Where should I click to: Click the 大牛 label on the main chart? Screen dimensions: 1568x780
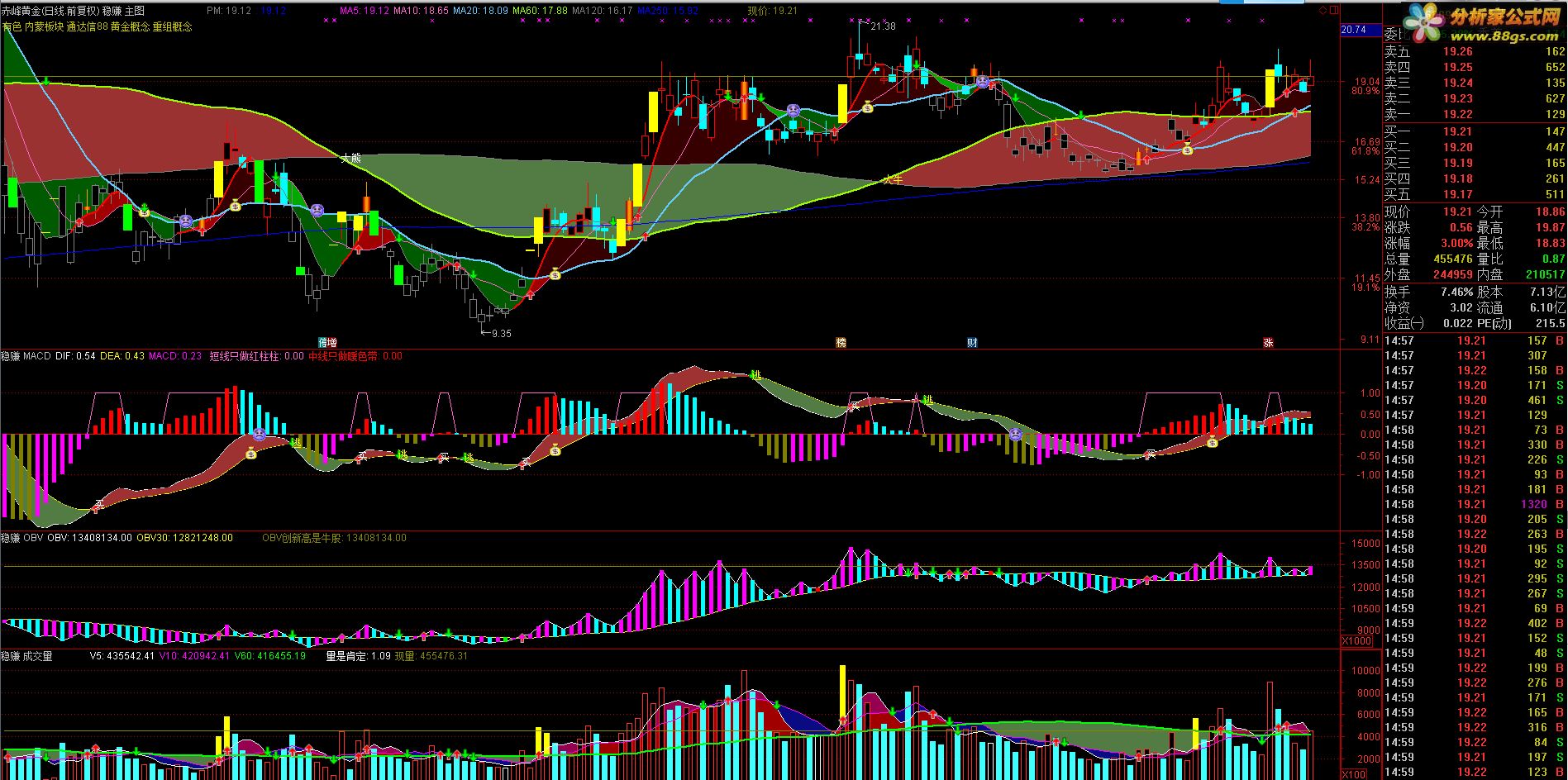coord(893,178)
